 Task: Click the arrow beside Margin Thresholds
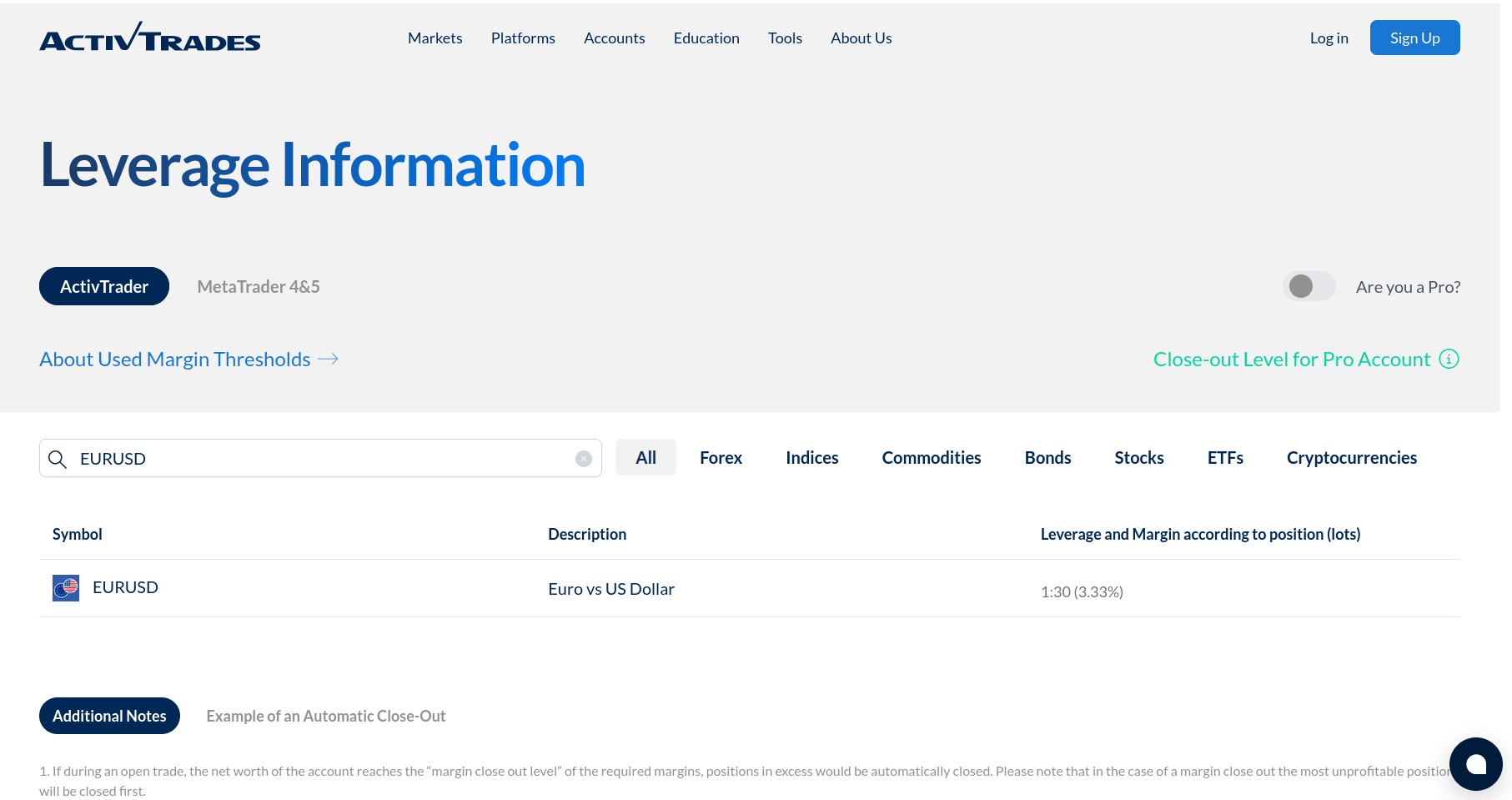point(329,359)
